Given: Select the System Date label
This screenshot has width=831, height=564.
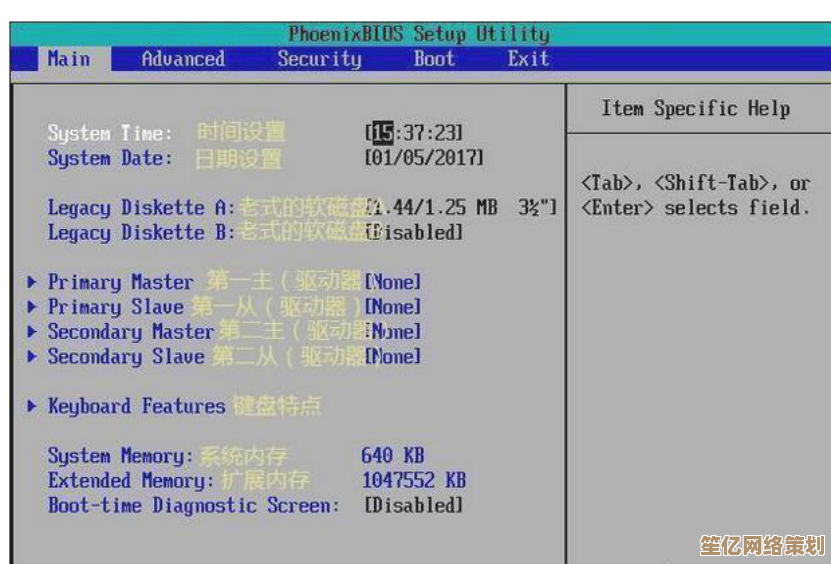Looking at the screenshot, I should [110, 158].
